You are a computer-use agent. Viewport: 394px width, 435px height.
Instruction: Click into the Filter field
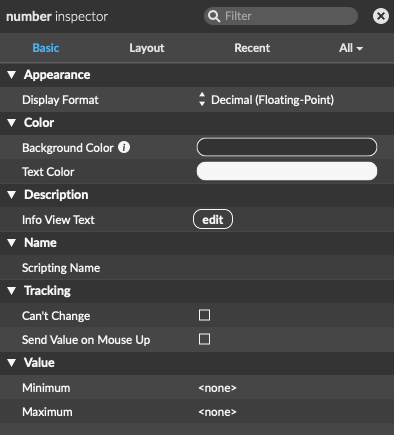point(281,16)
